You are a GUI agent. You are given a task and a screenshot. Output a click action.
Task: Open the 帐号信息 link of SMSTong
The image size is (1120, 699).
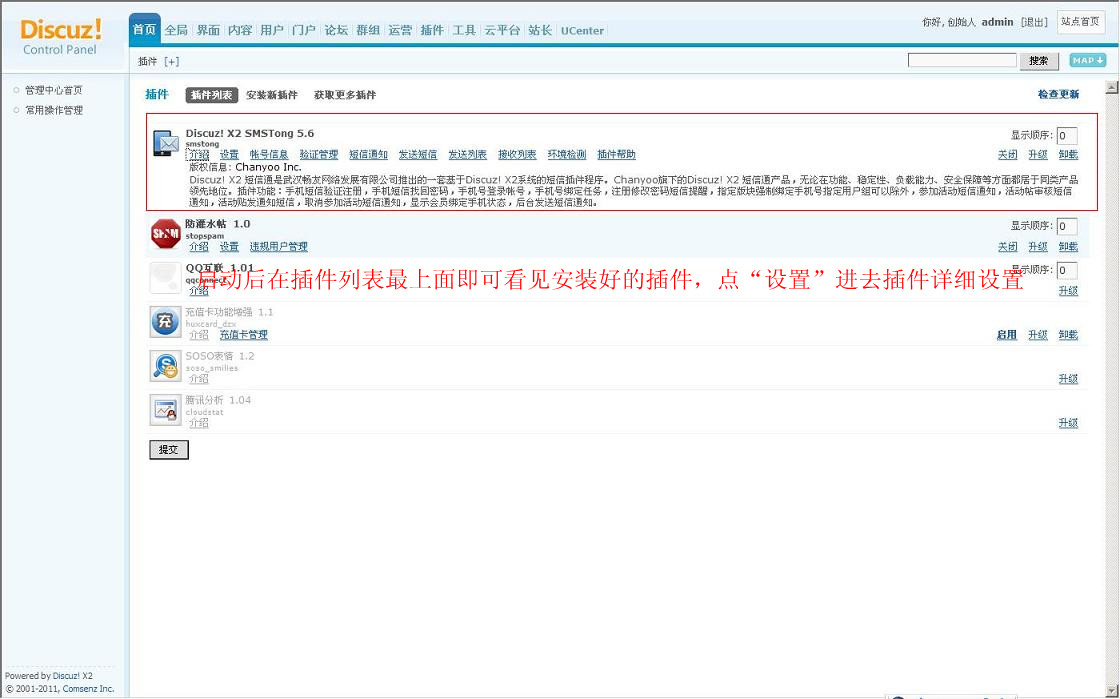point(269,154)
